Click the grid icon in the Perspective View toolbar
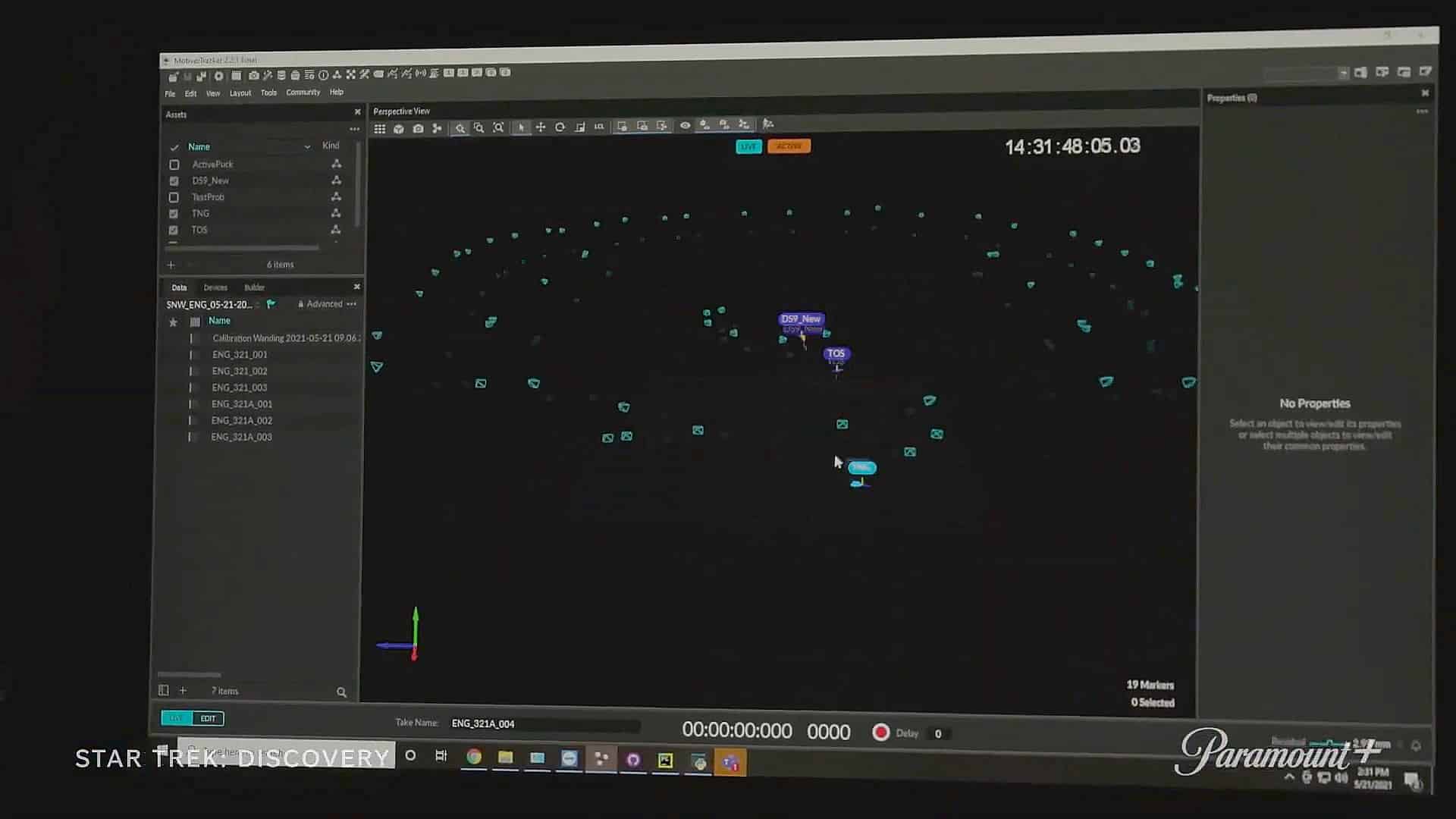1456x819 pixels. click(x=380, y=128)
